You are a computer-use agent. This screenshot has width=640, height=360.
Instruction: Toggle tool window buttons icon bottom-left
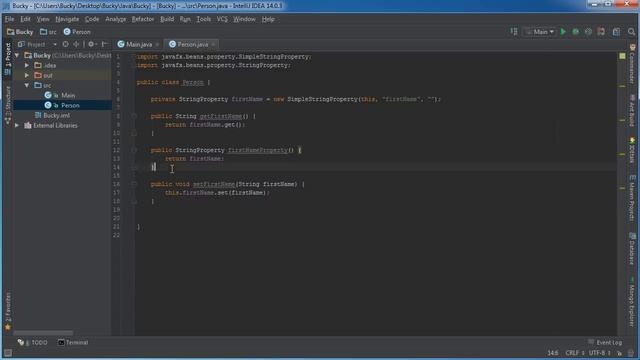(7, 353)
